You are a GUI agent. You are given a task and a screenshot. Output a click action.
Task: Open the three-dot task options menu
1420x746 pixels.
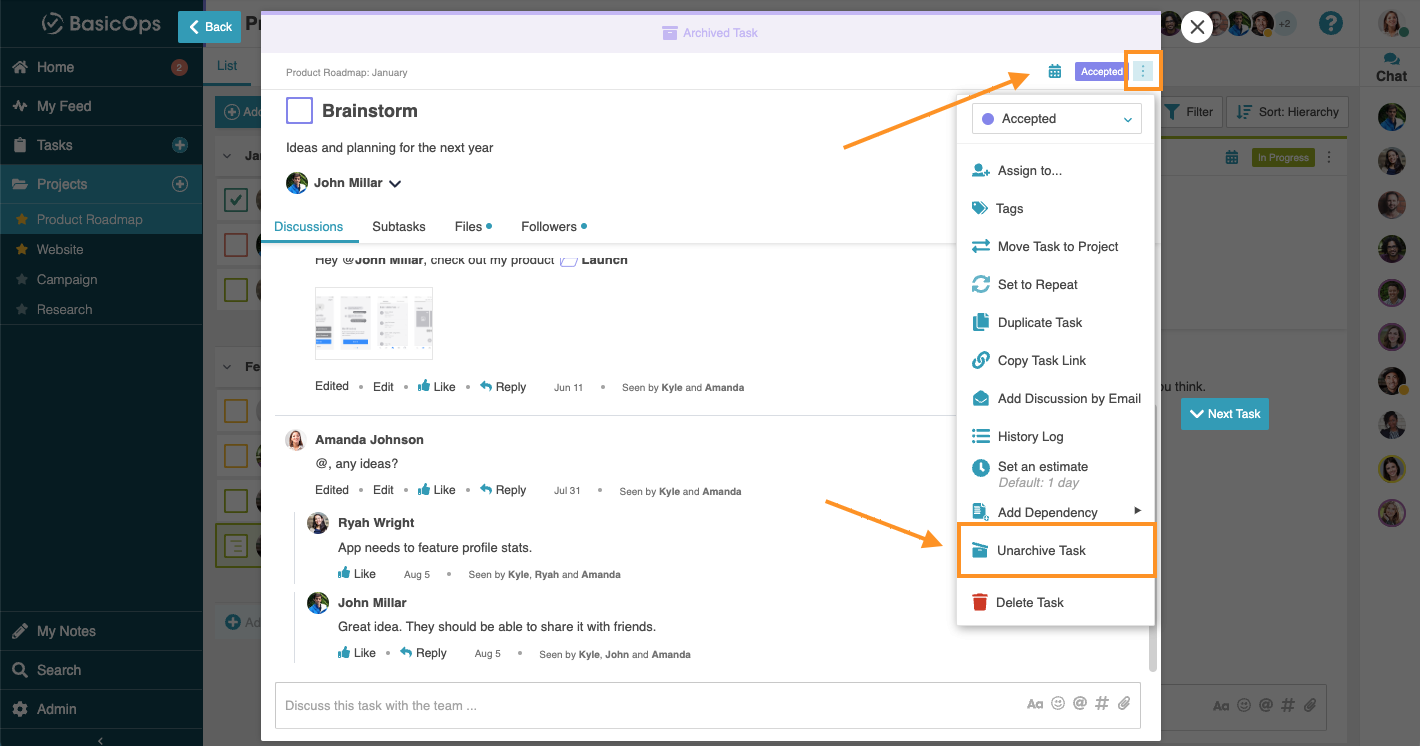pos(1143,72)
